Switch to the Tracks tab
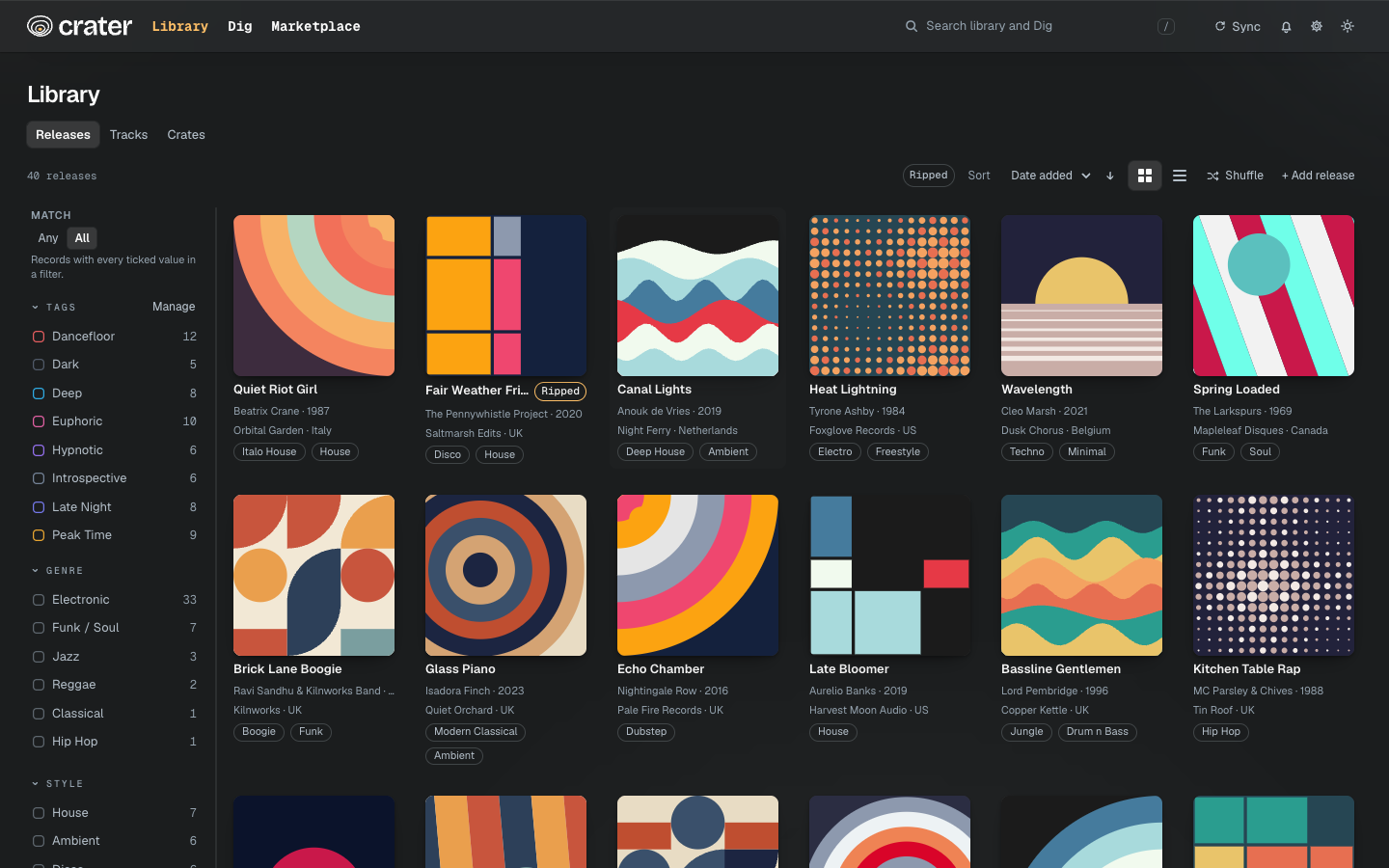Image resolution: width=1389 pixels, height=868 pixels. [128, 135]
